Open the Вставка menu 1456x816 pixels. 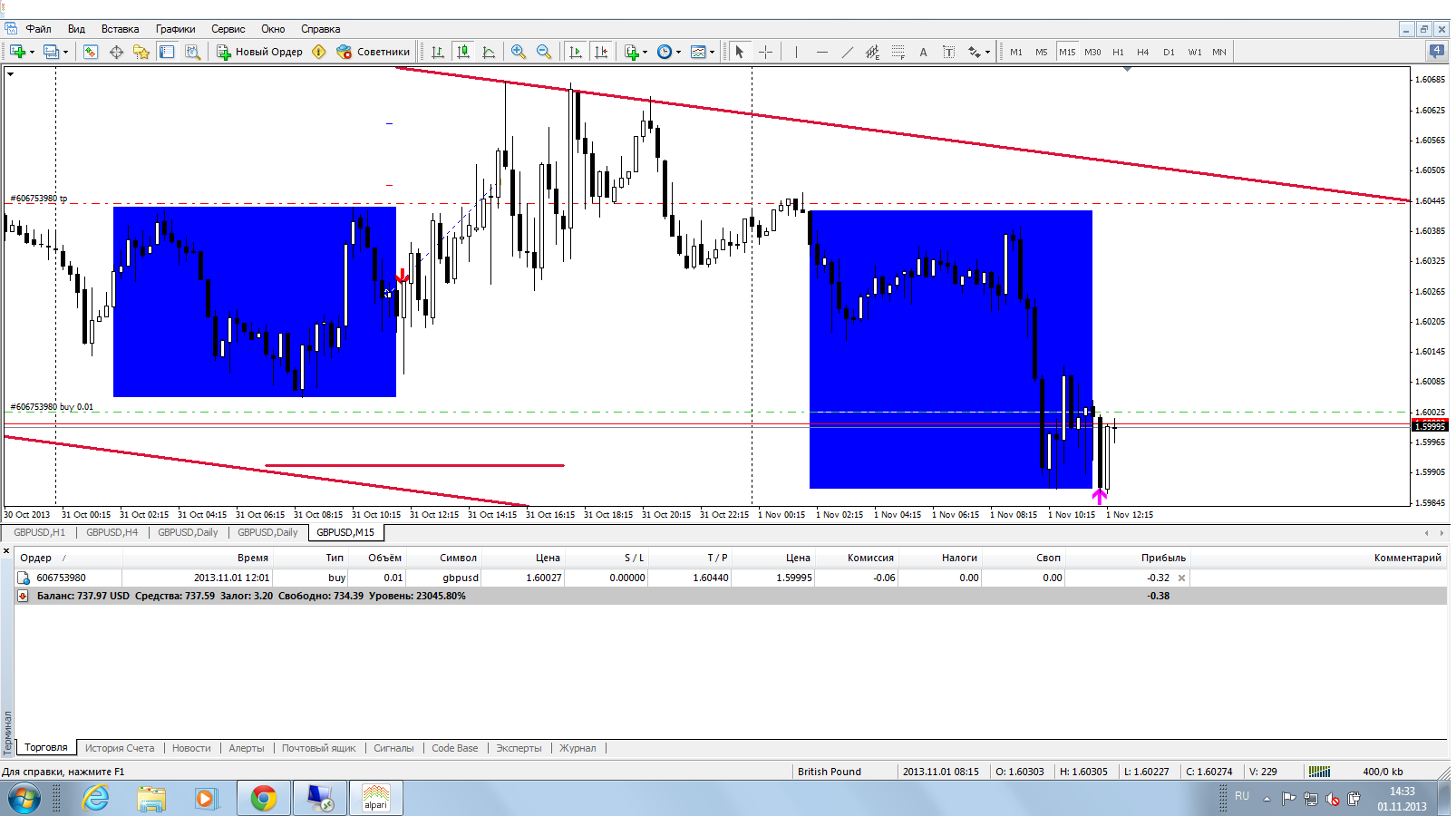tap(120, 29)
